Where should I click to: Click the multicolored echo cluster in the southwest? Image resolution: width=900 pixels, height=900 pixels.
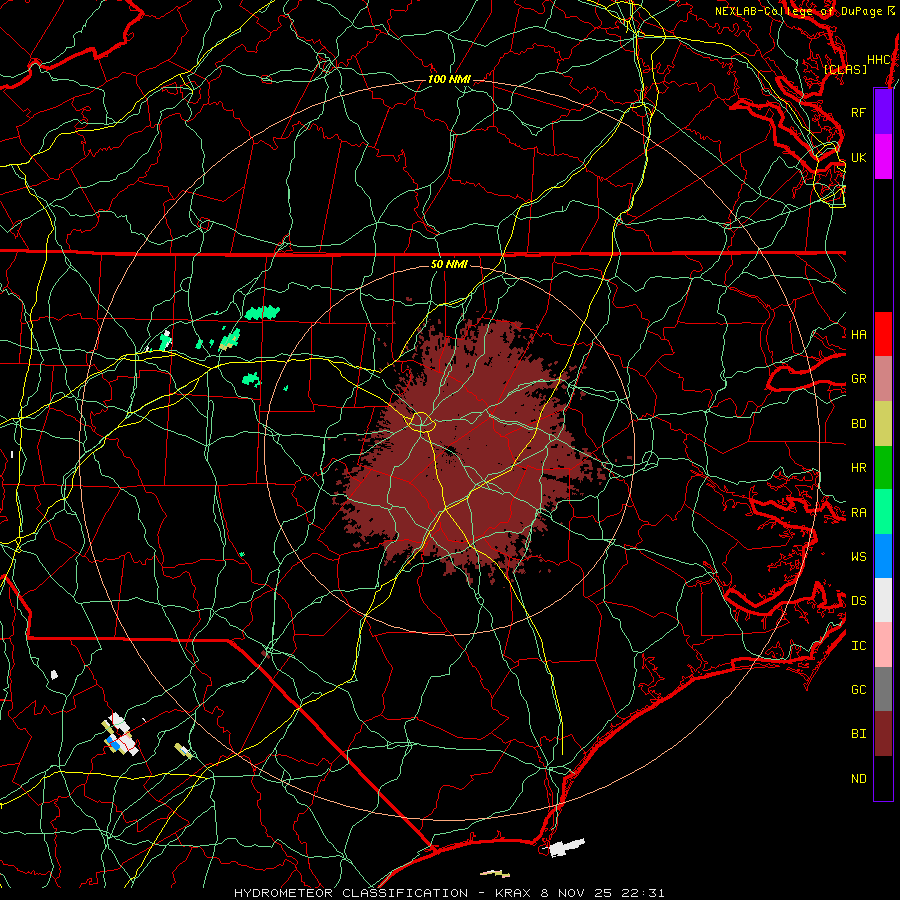coord(120,735)
